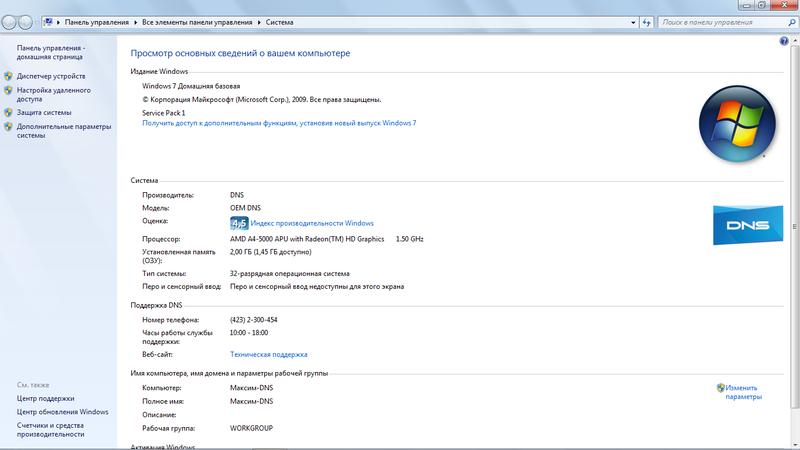Image resolution: width=800 pixels, height=450 pixels.
Task: Focus the Поиск в панели управления field
Action: [x=723, y=22]
